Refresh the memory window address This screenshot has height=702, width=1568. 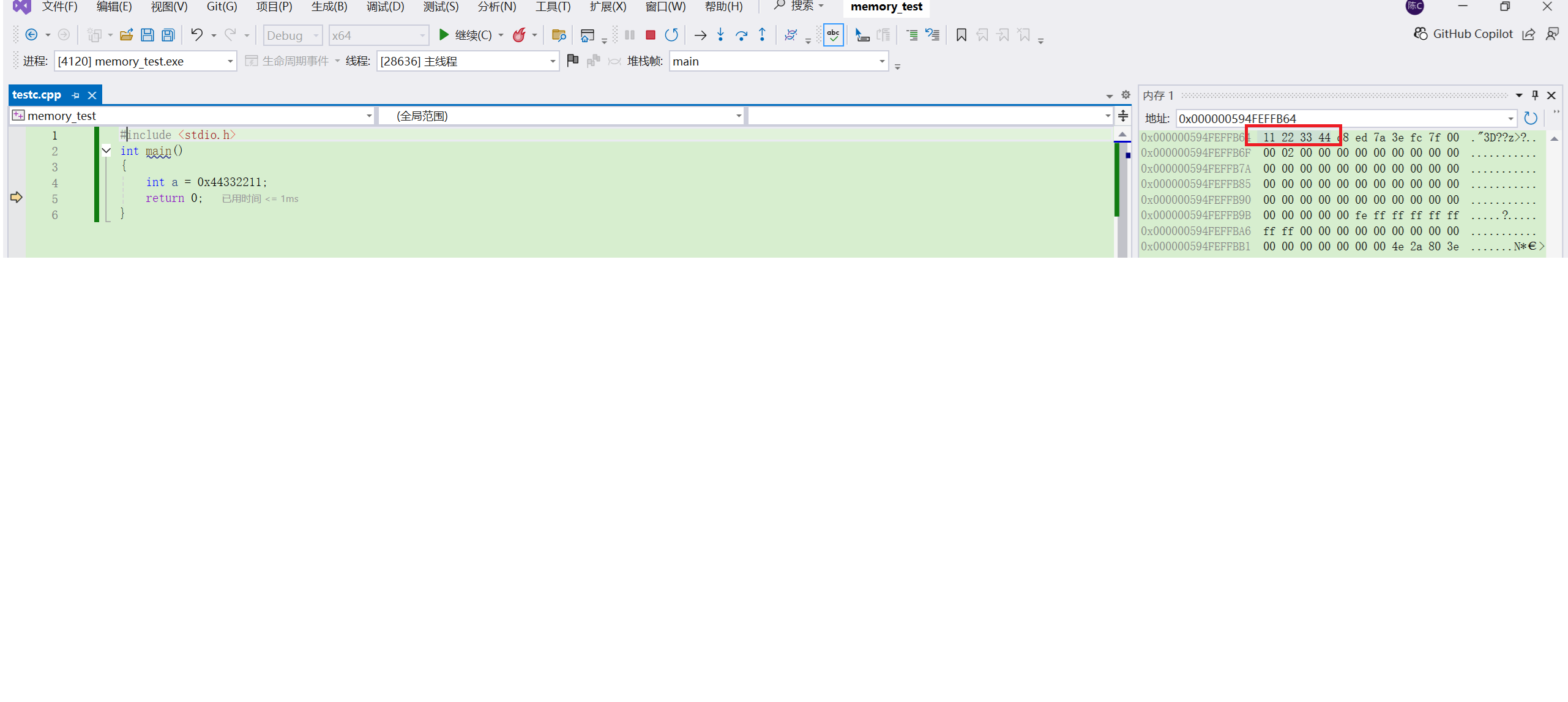click(x=1530, y=118)
